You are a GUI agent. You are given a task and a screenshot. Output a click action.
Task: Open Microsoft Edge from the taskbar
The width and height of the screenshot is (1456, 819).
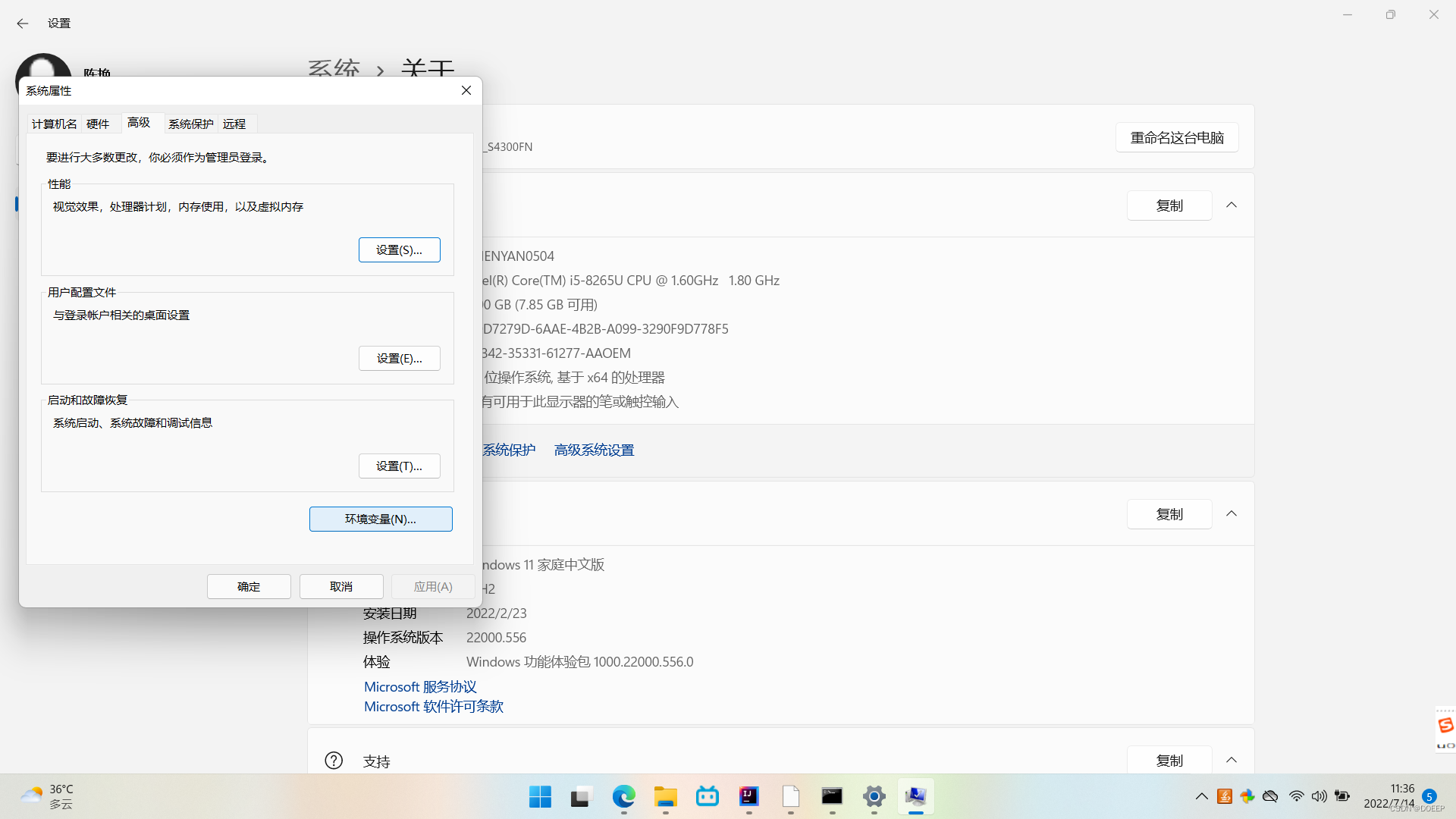coord(623,796)
